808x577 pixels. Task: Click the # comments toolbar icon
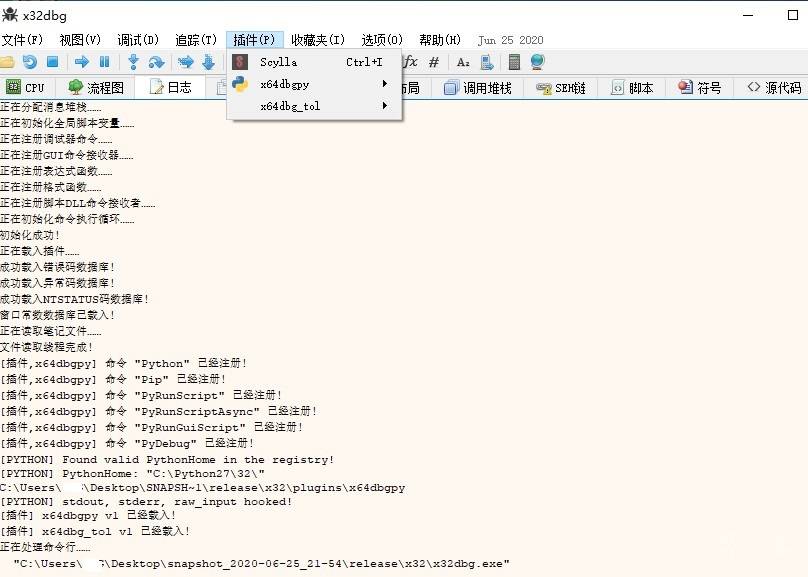(434, 62)
